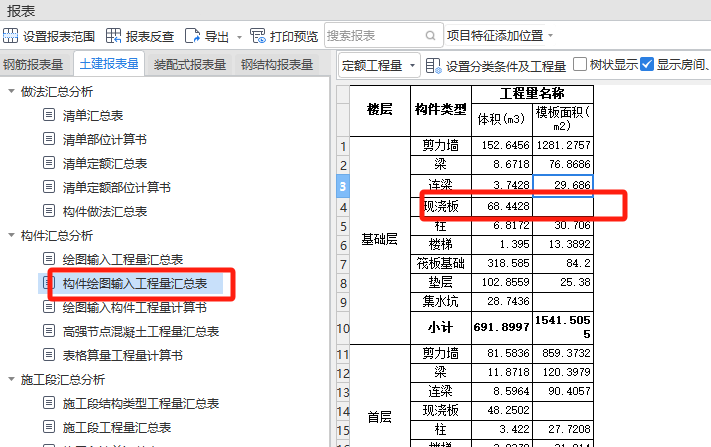This screenshot has width=711, height=447.
Task: Click the 导出 export icon
Action: point(193,35)
